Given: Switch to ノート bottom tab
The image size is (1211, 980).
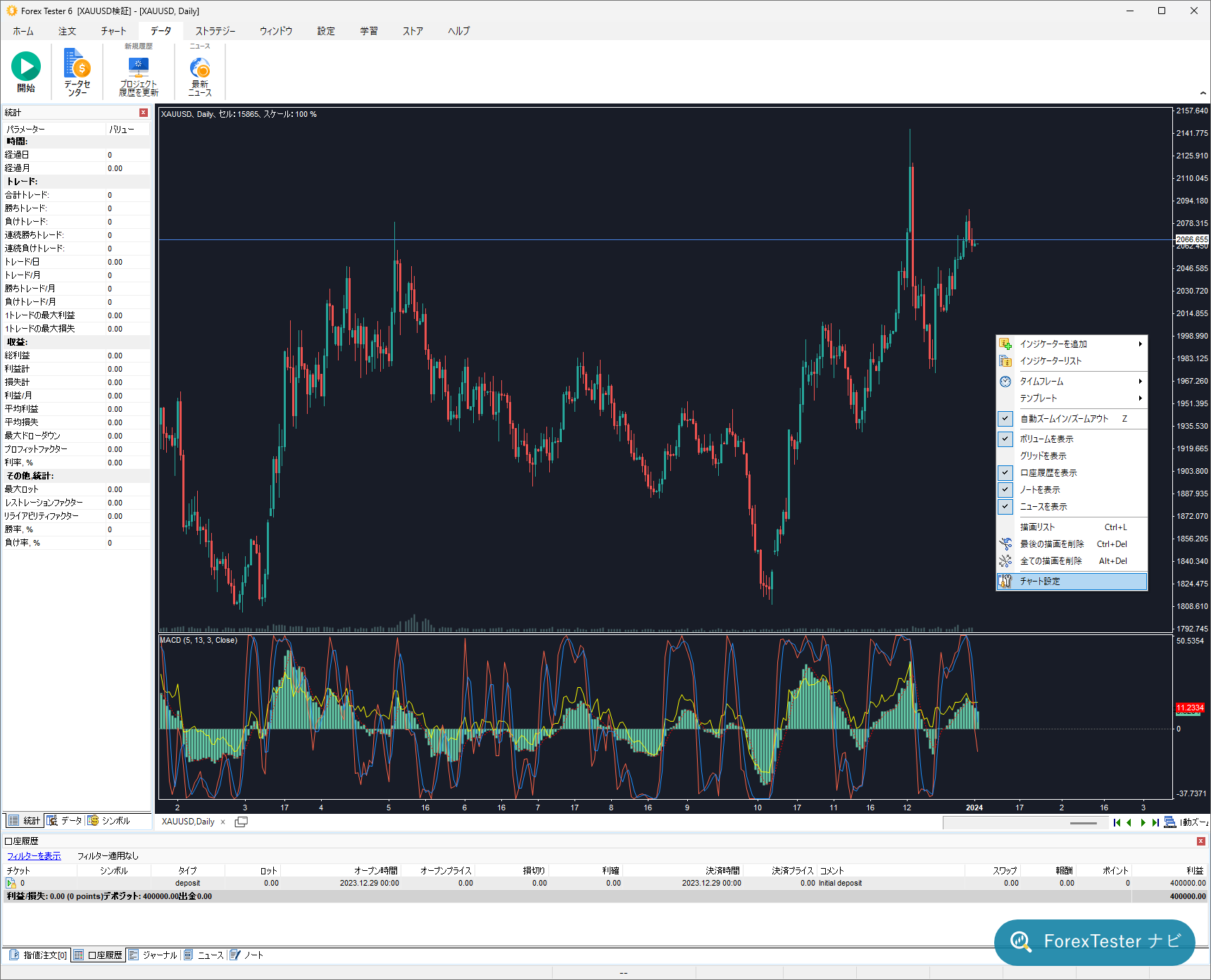Looking at the screenshot, I should (246, 955).
